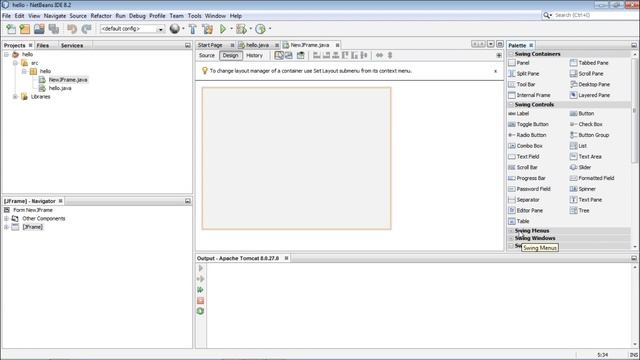Expand the Swing Windows palette category
This screenshot has height=360, width=640.
[511, 238]
